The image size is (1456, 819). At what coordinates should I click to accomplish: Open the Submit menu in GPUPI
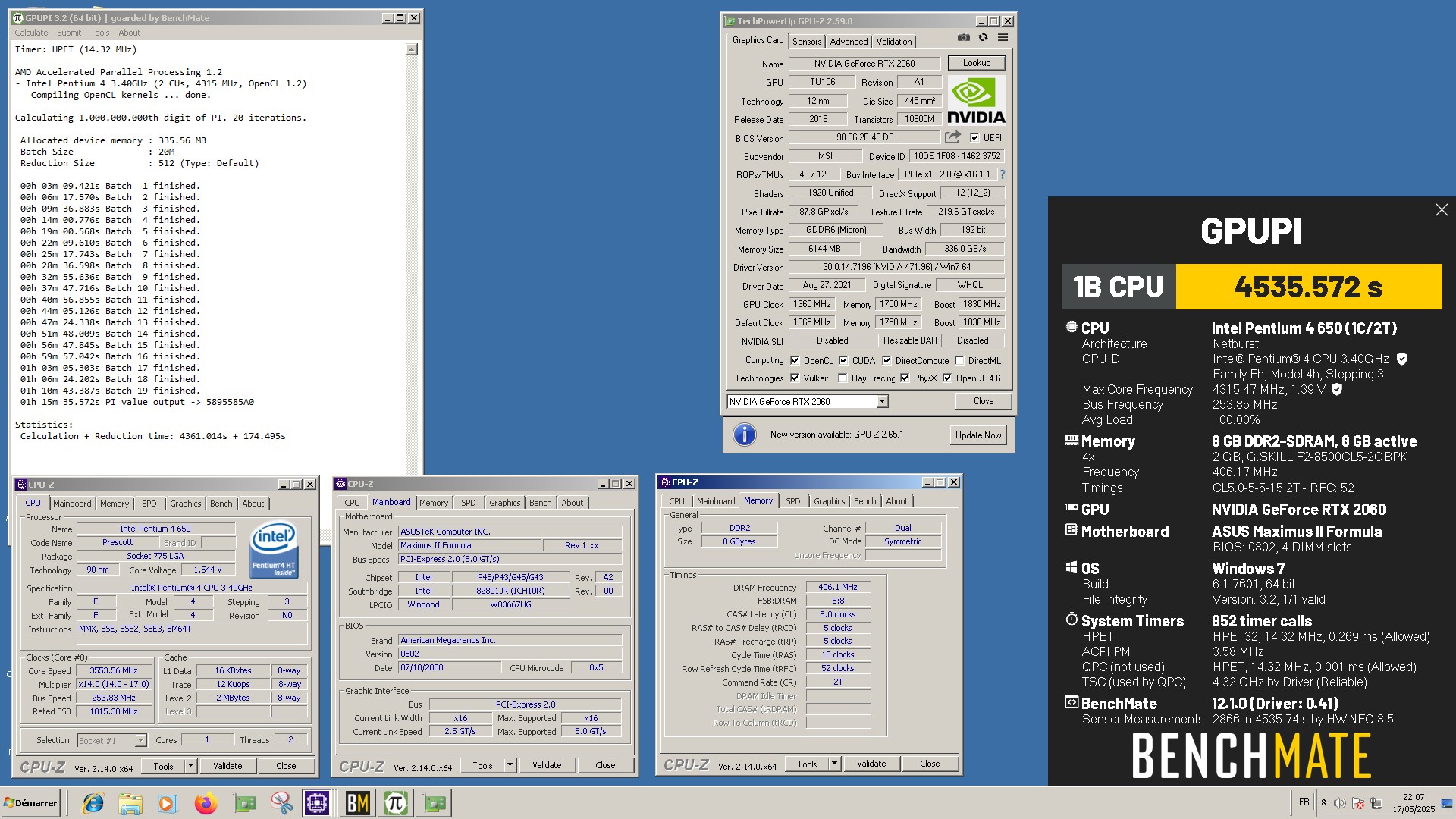(69, 33)
